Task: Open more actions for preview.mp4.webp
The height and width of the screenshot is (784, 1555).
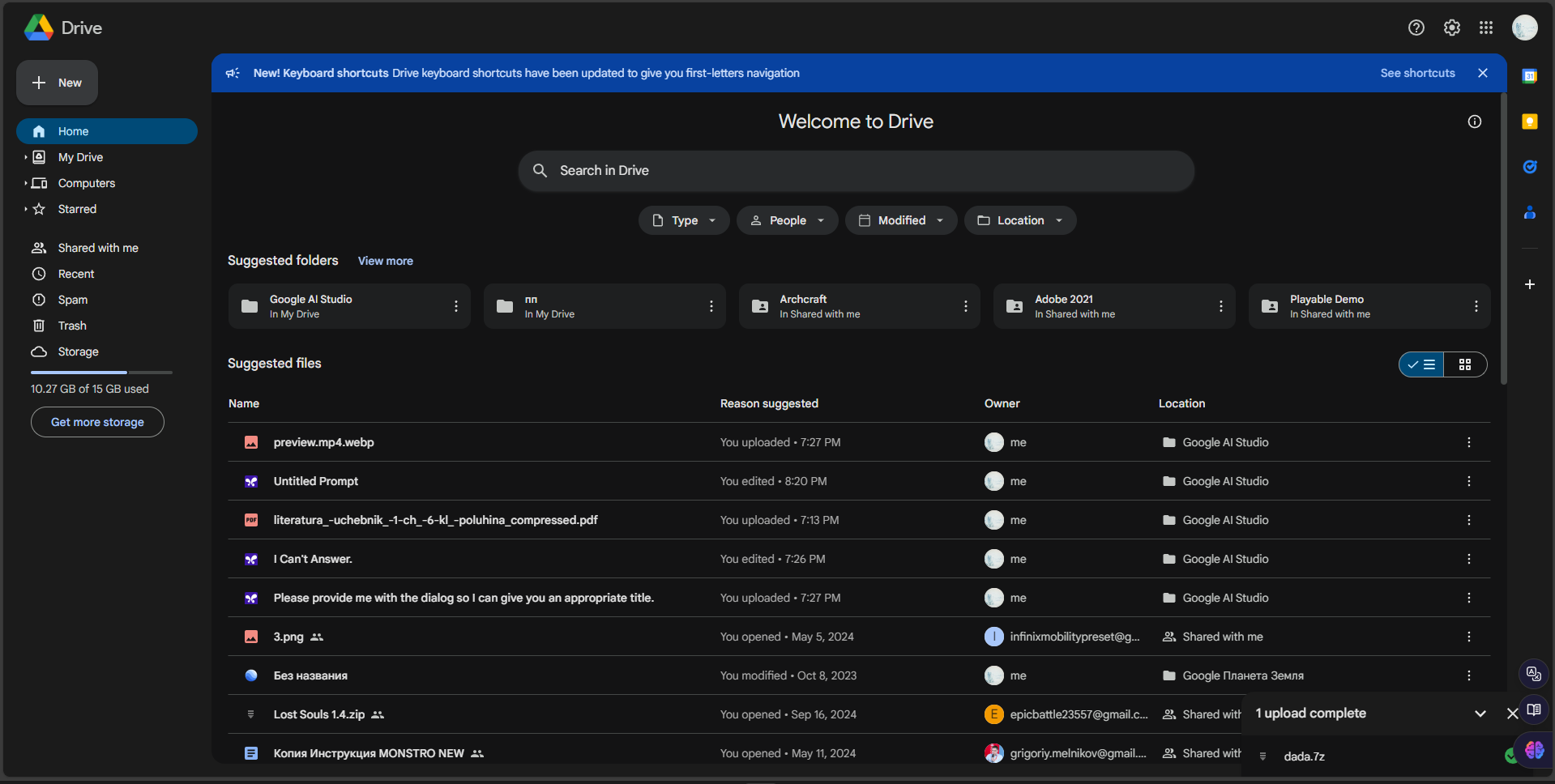Action: coord(1468,442)
